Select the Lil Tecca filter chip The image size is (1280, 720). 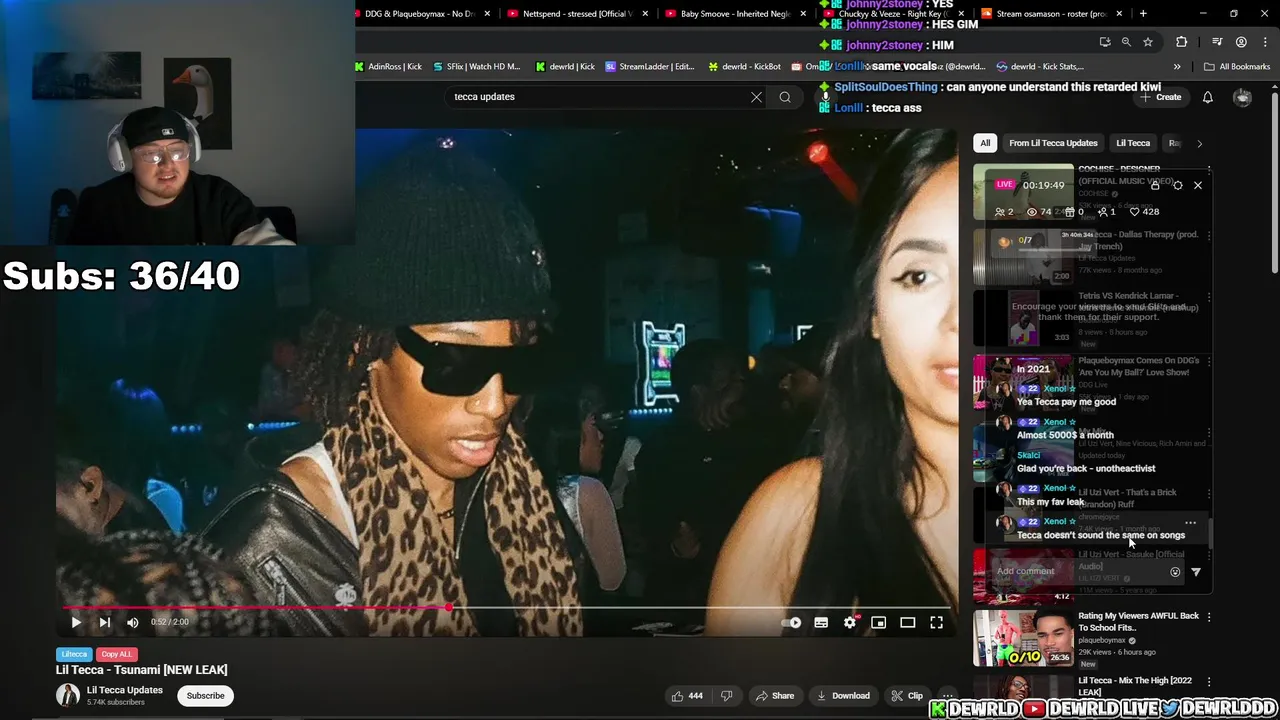1133,143
